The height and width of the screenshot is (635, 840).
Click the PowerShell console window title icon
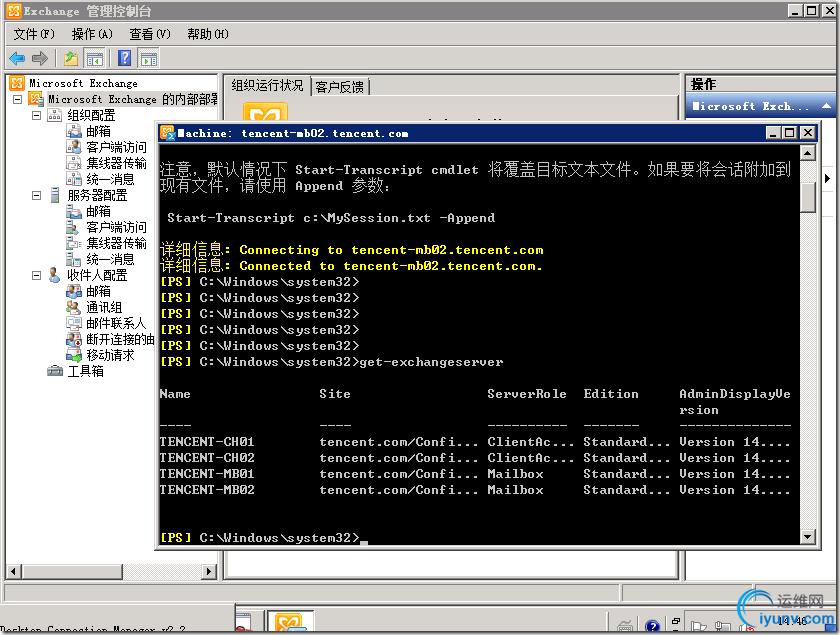(x=168, y=133)
